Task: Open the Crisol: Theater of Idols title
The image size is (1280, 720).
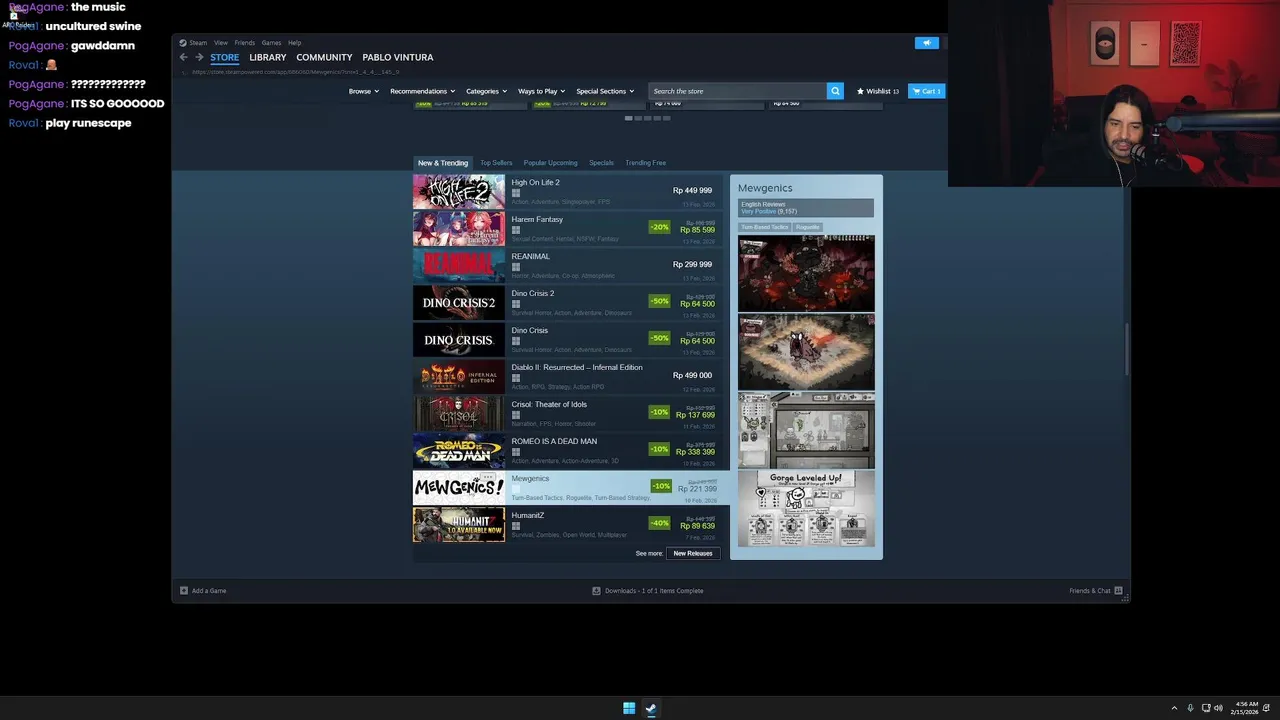Action: coord(549,405)
